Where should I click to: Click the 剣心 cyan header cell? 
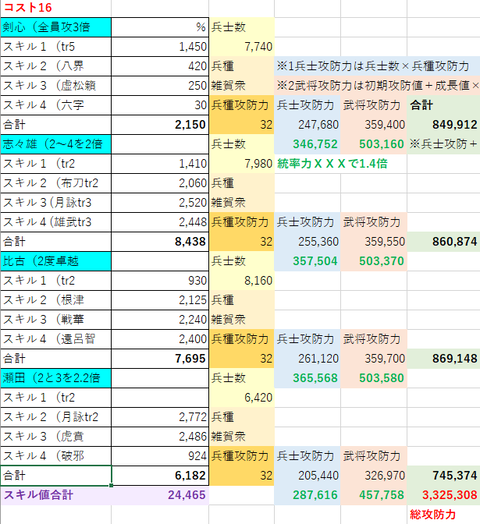(x=56, y=27)
